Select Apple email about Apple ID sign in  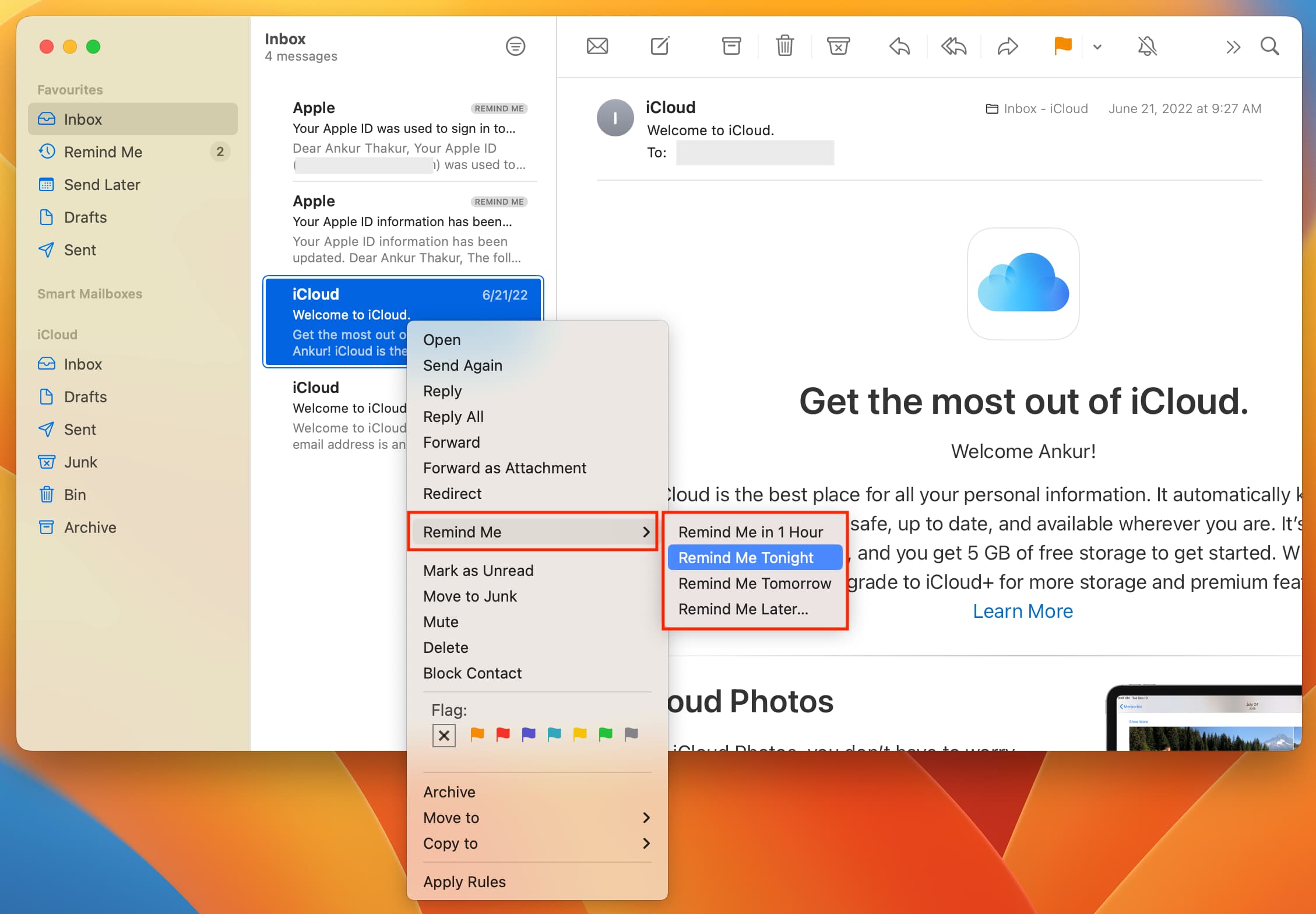pyautogui.click(x=403, y=135)
